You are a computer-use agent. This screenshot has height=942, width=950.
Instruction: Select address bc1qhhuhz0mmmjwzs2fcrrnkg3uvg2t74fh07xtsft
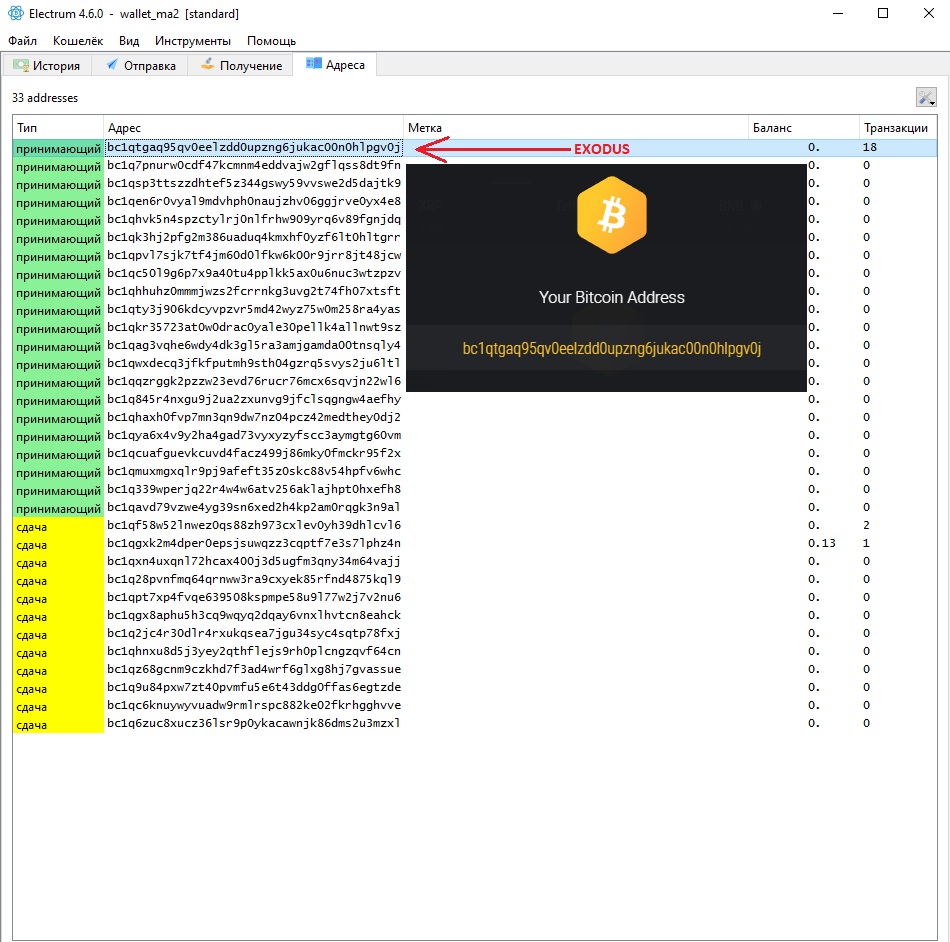[254, 291]
